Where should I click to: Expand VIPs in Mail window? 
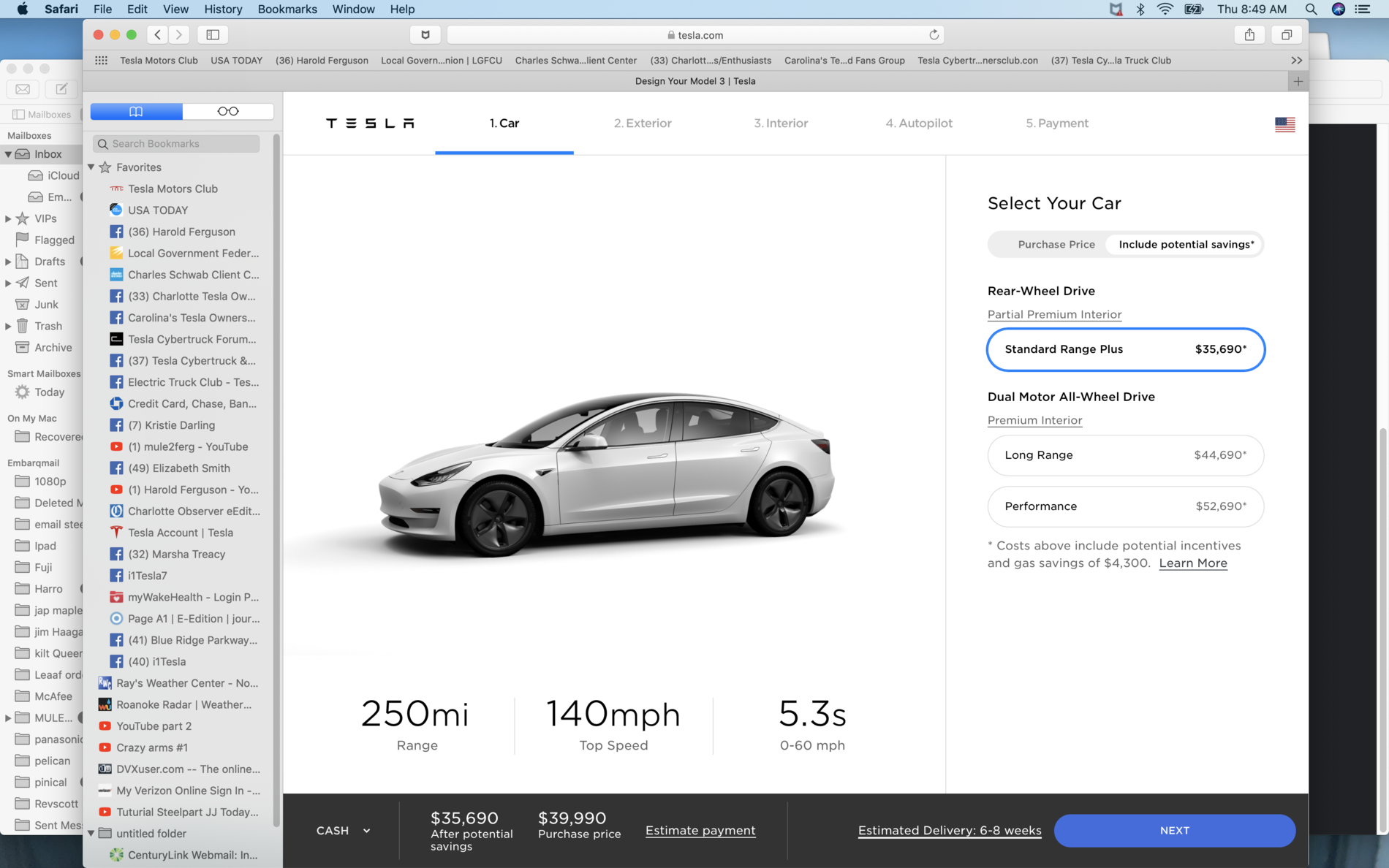[x=8, y=218]
